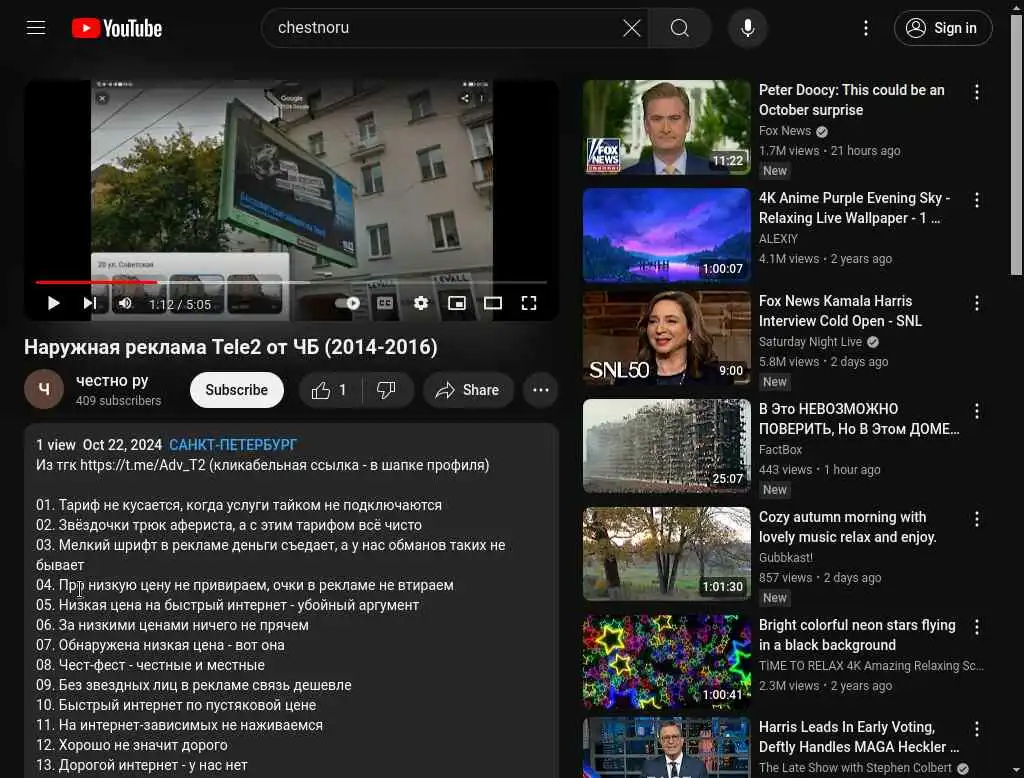This screenshot has height=778, width=1024.
Task: Click the Sign in button
Action: (x=943, y=28)
